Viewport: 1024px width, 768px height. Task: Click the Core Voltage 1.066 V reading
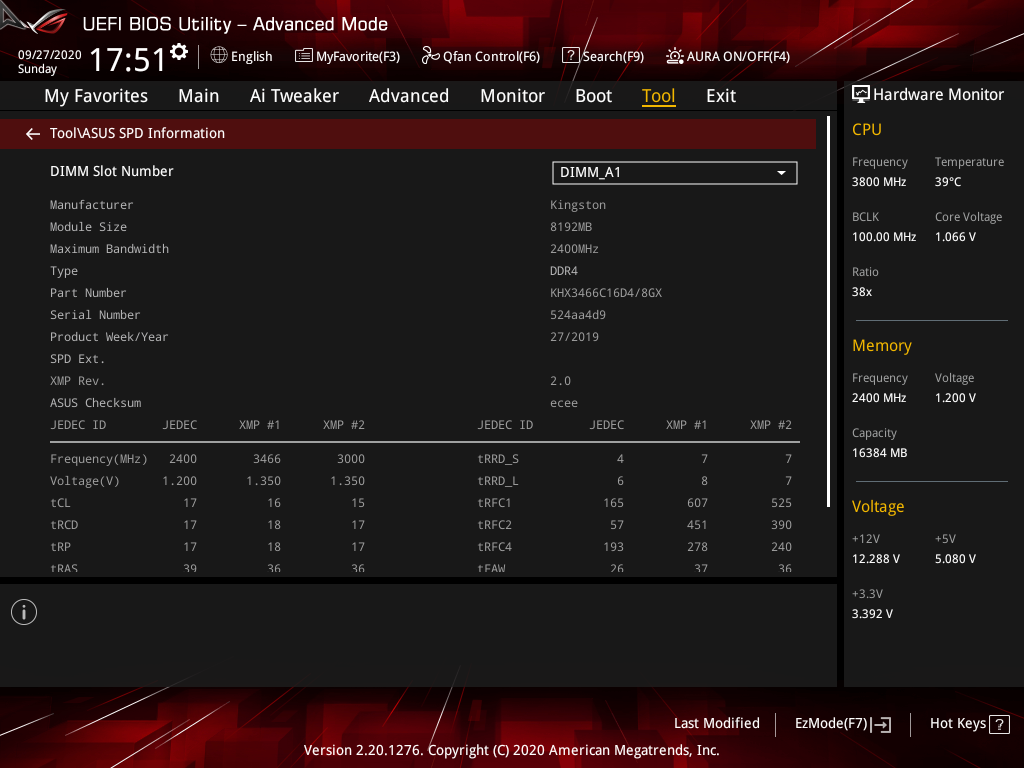click(955, 237)
